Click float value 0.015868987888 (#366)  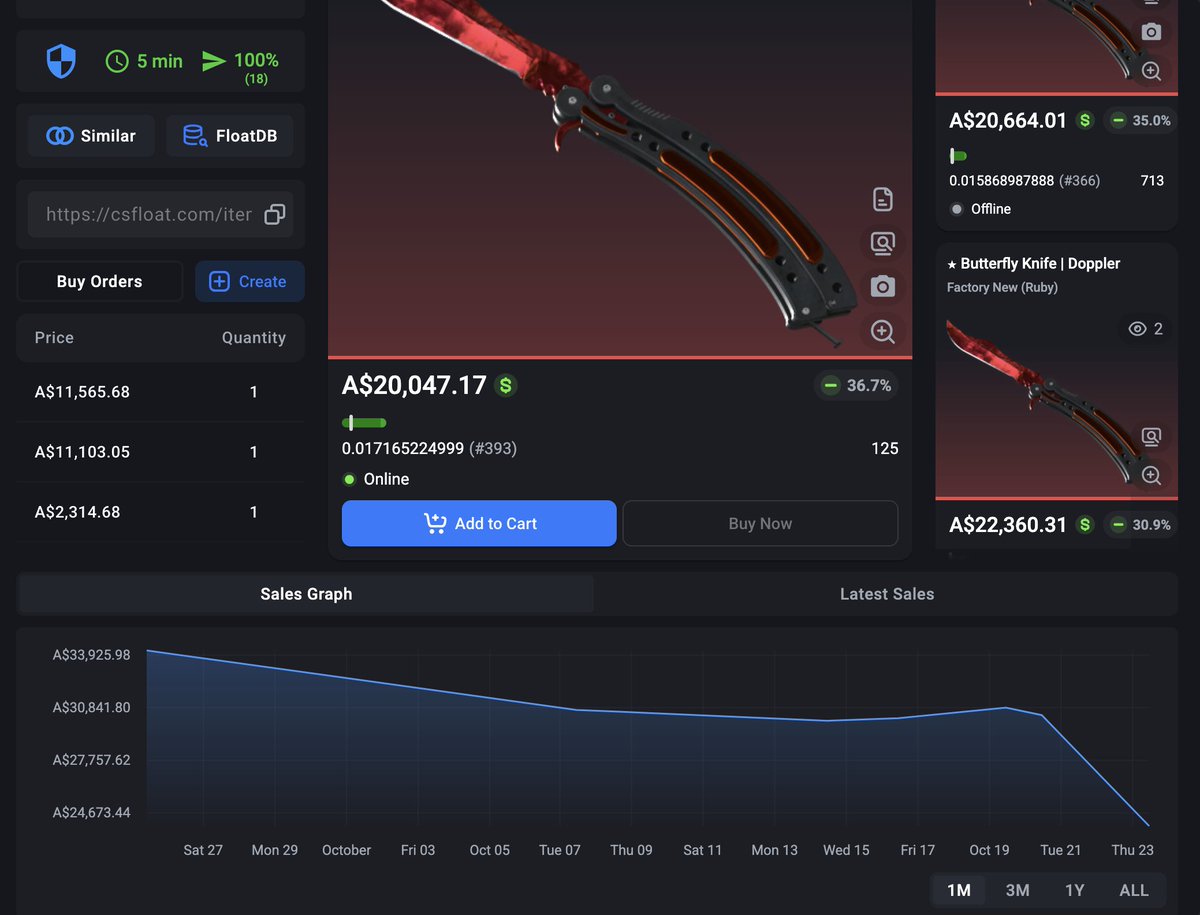(x=1024, y=181)
